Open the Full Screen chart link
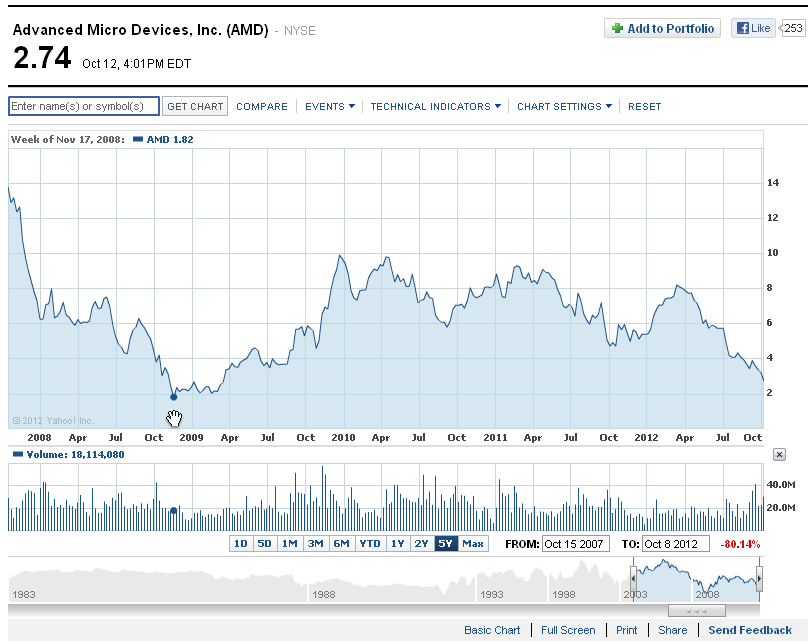The image size is (812, 644). click(568, 630)
